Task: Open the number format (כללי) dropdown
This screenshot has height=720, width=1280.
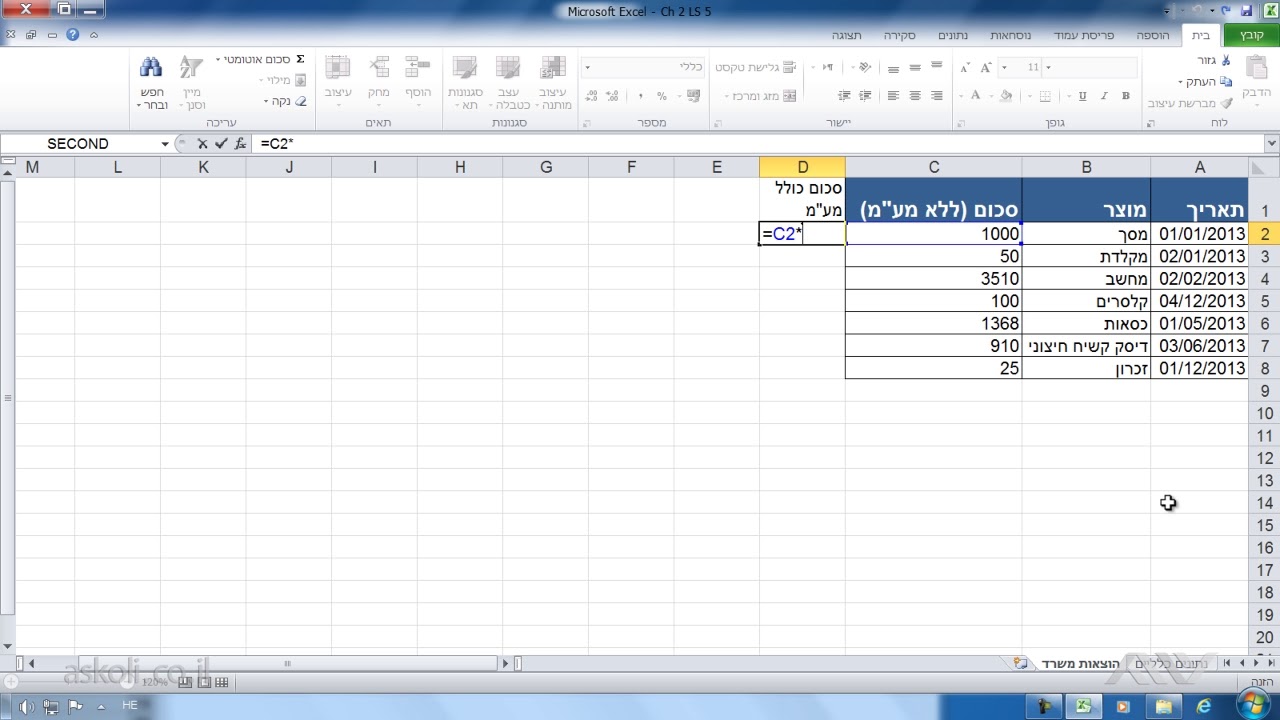Action: [x=587, y=68]
